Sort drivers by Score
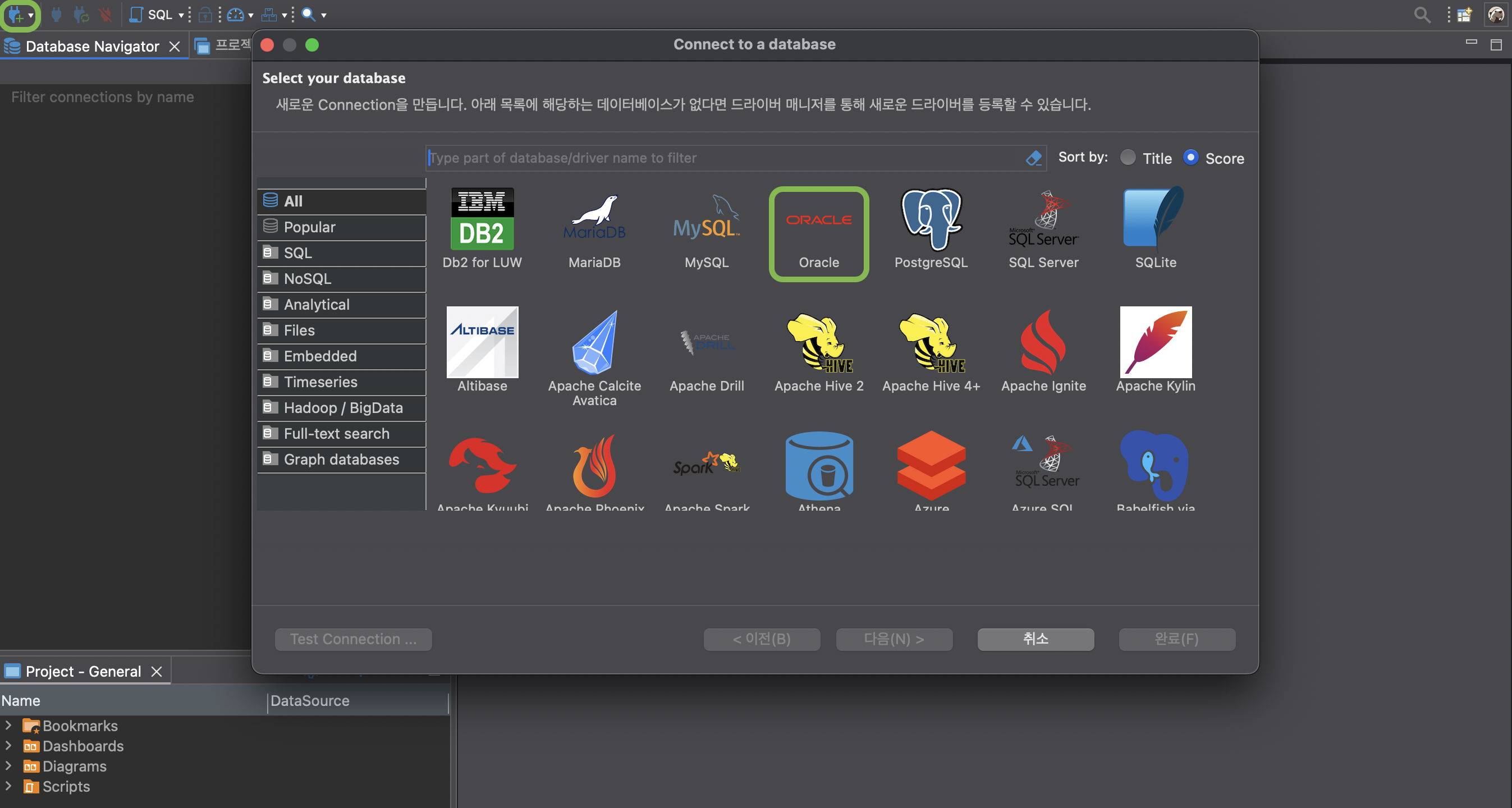 coord(1213,158)
